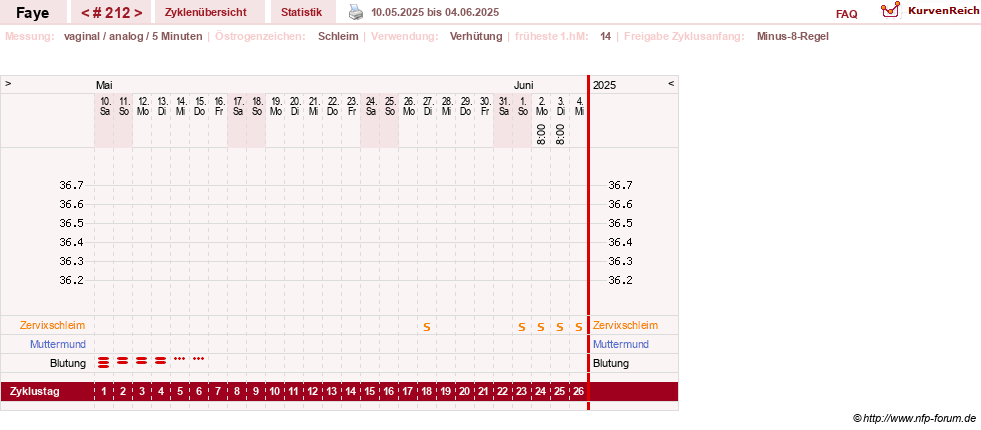Click the right Blutung label

611,363
